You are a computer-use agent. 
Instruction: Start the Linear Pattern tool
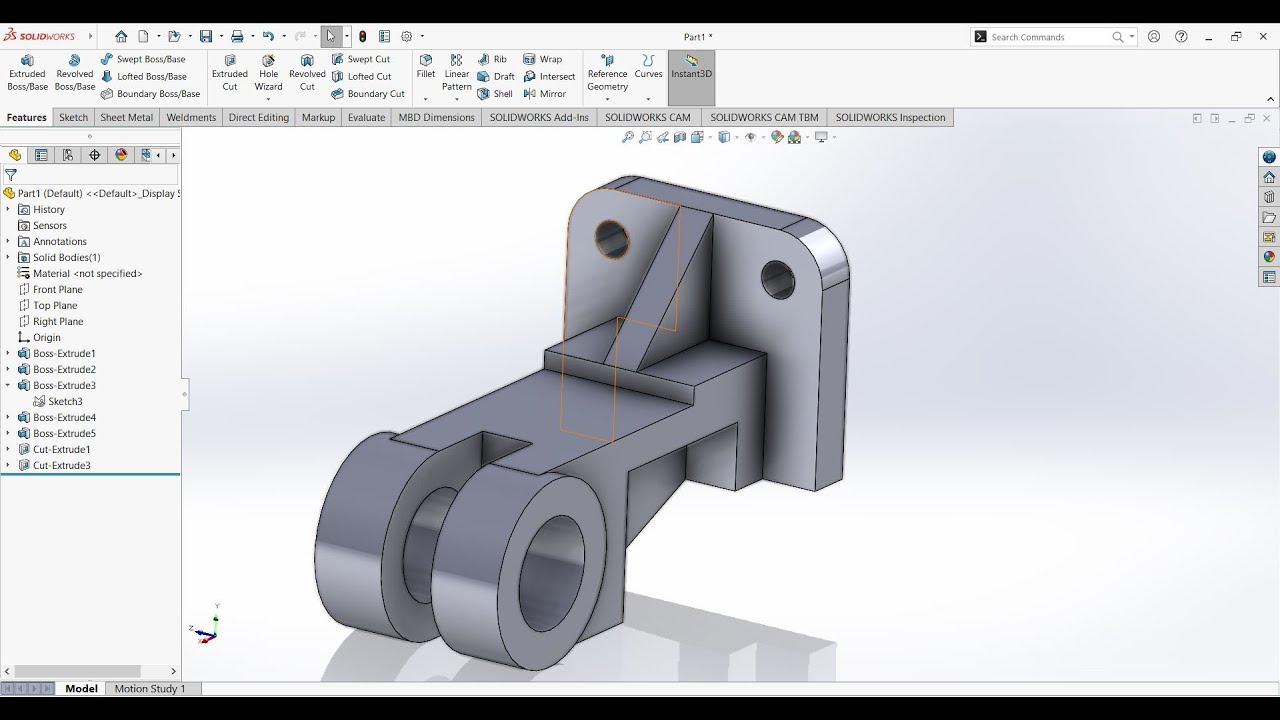click(456, 73)
